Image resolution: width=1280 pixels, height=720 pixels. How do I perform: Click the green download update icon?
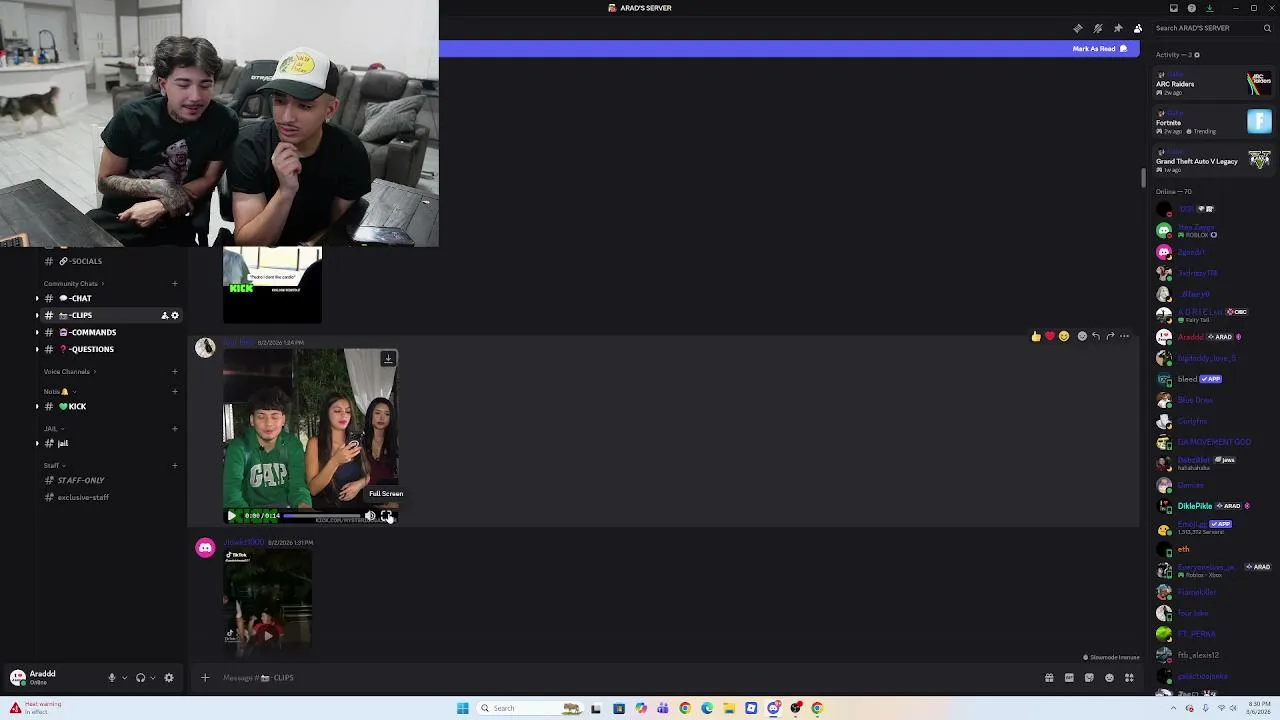click(x=1209, y=8)
